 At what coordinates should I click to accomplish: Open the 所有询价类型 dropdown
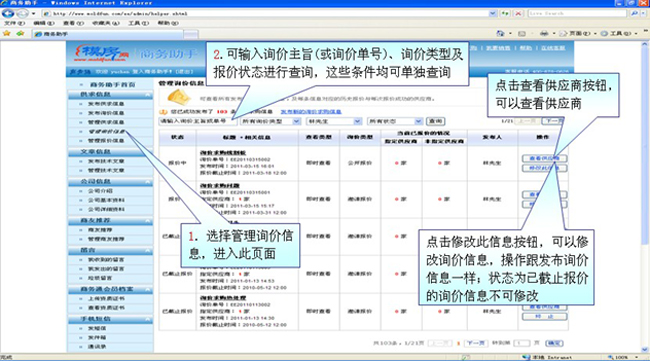coord(271,121)
